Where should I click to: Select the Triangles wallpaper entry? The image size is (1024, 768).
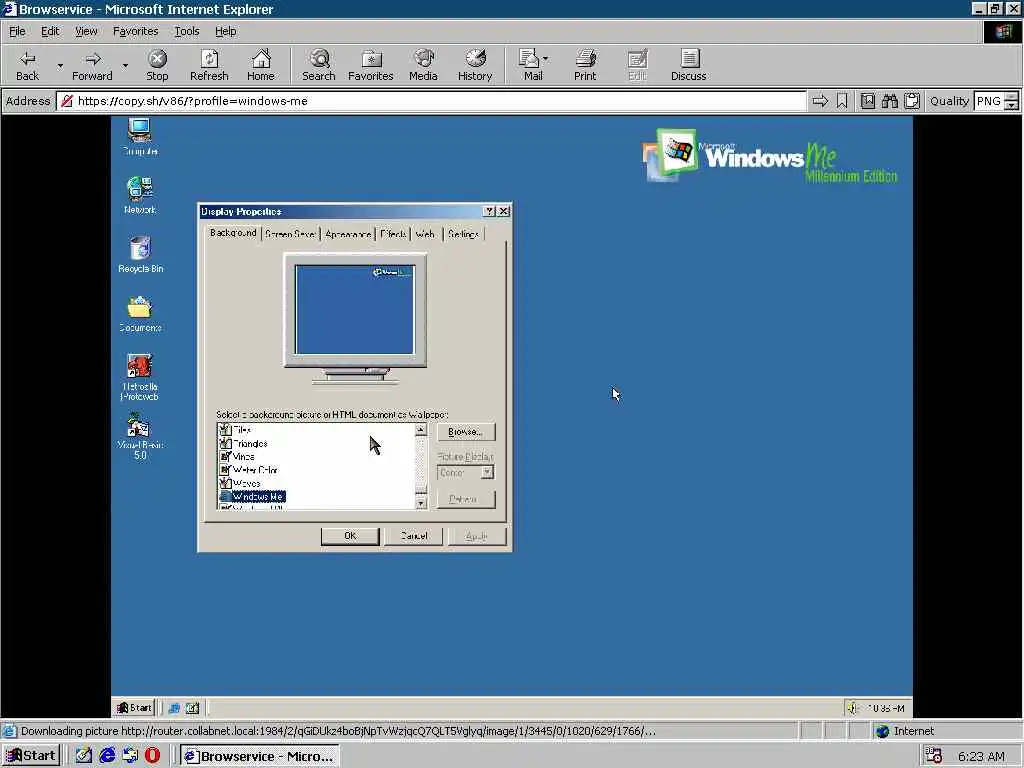249,443
